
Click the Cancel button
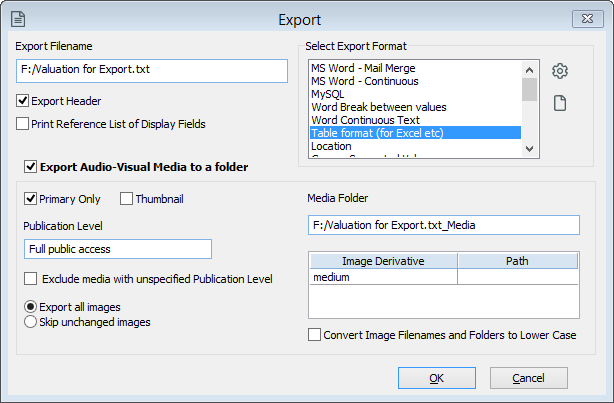click(529, 378)
